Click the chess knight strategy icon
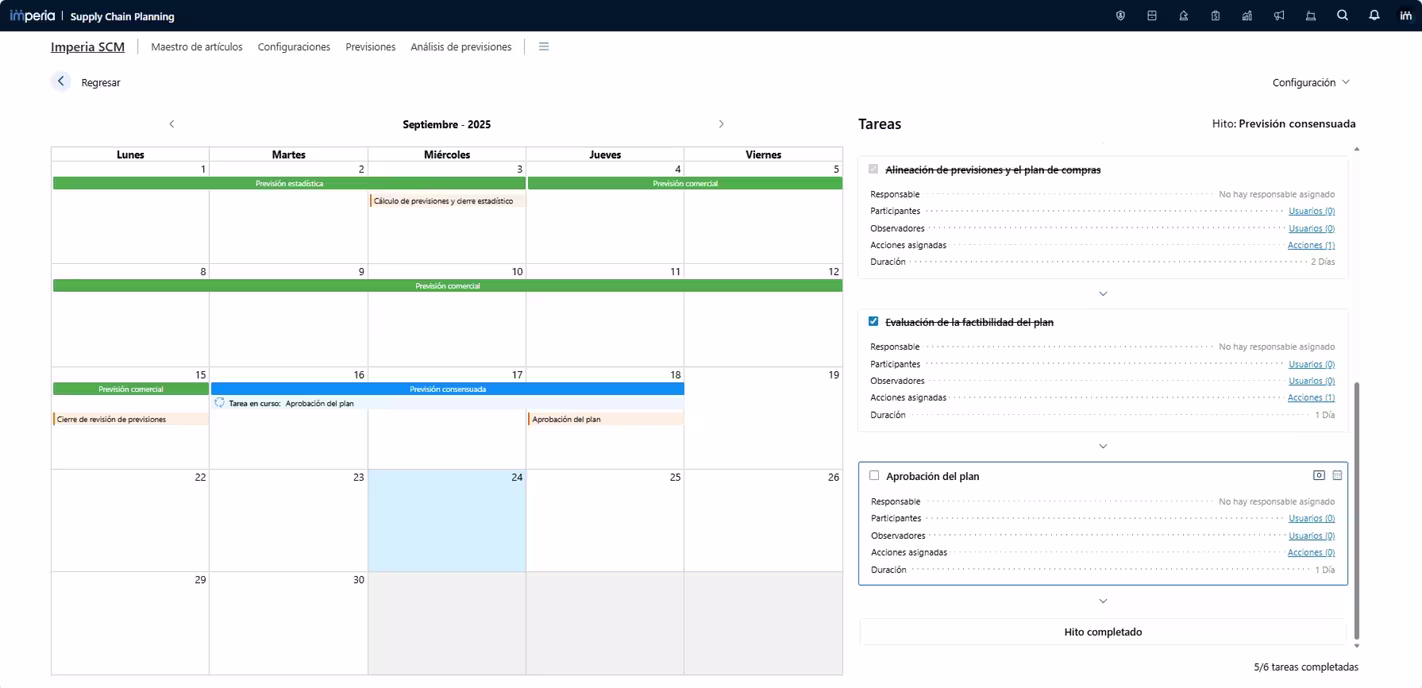 tap(1183, 16)
